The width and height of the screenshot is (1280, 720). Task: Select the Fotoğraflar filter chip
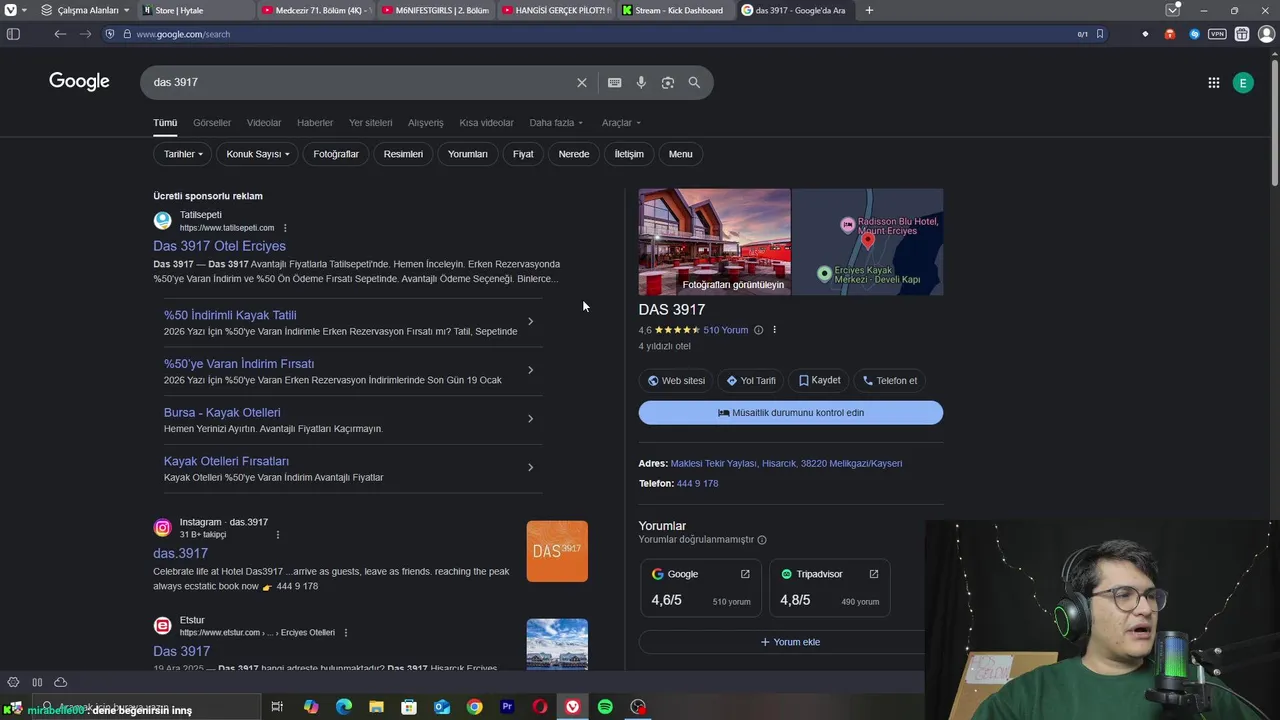tap(336, 154)
